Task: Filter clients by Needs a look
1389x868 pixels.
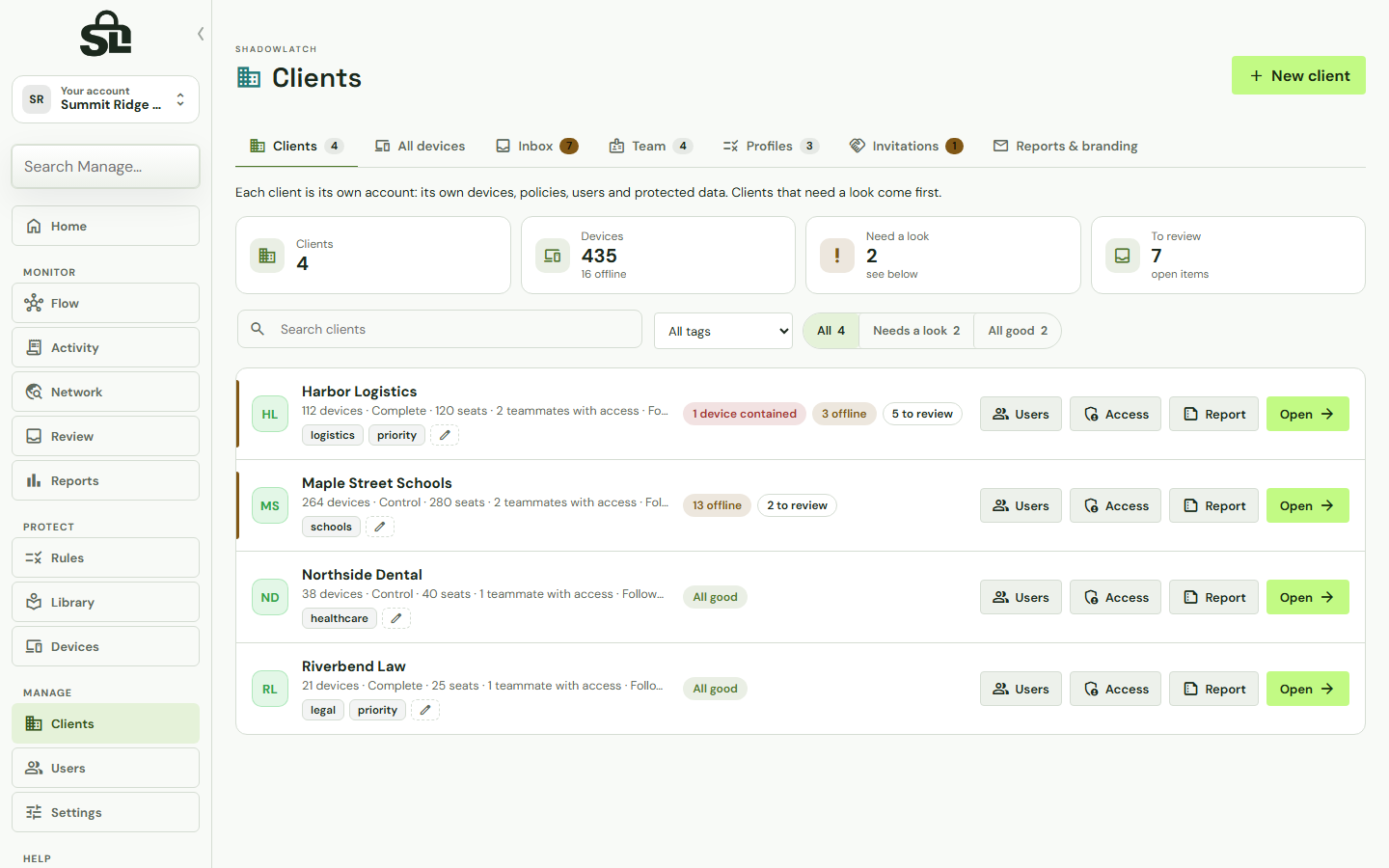Action: click(x=916, y=331)
